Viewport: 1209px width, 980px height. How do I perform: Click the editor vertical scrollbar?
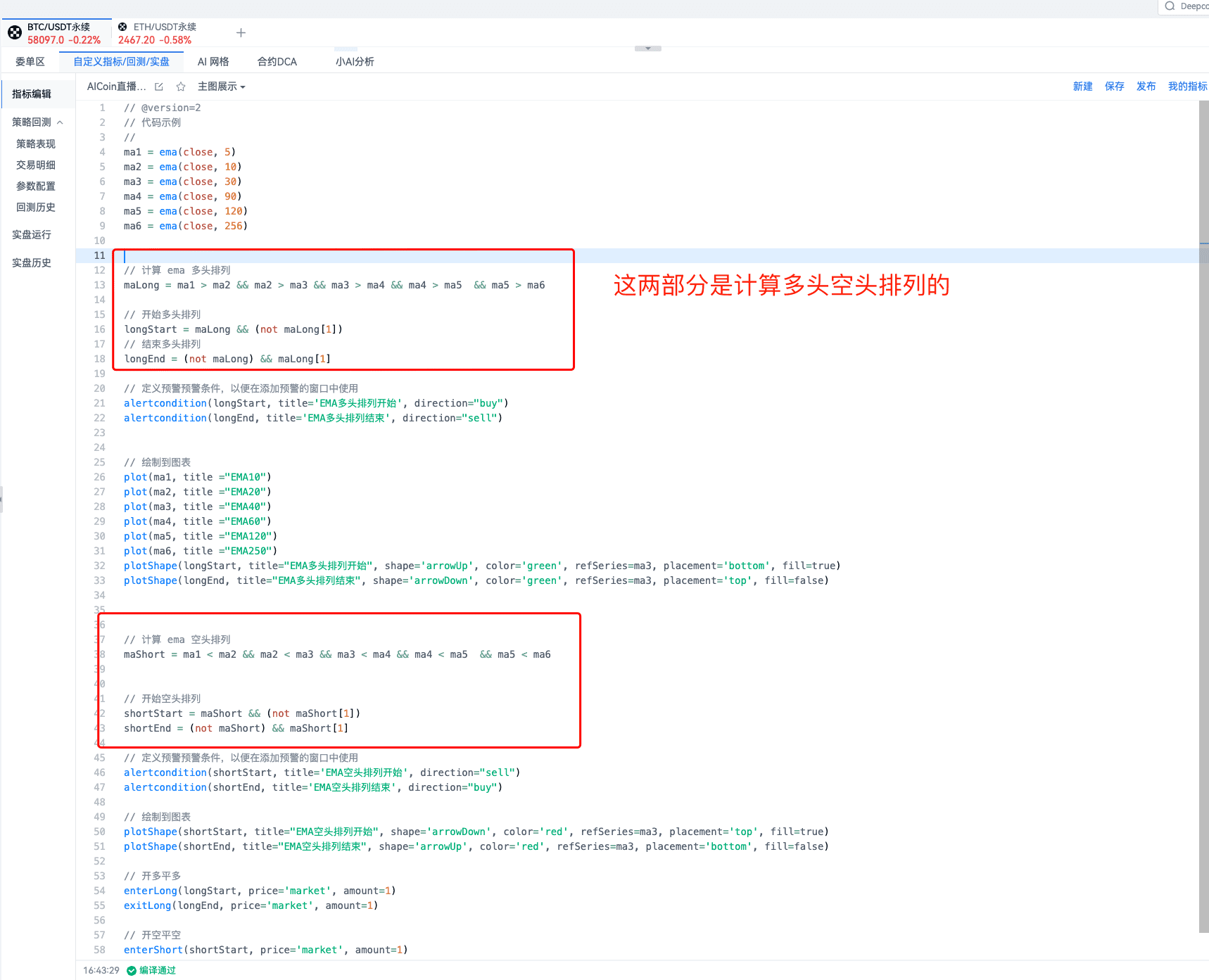tap(1203, 516)
